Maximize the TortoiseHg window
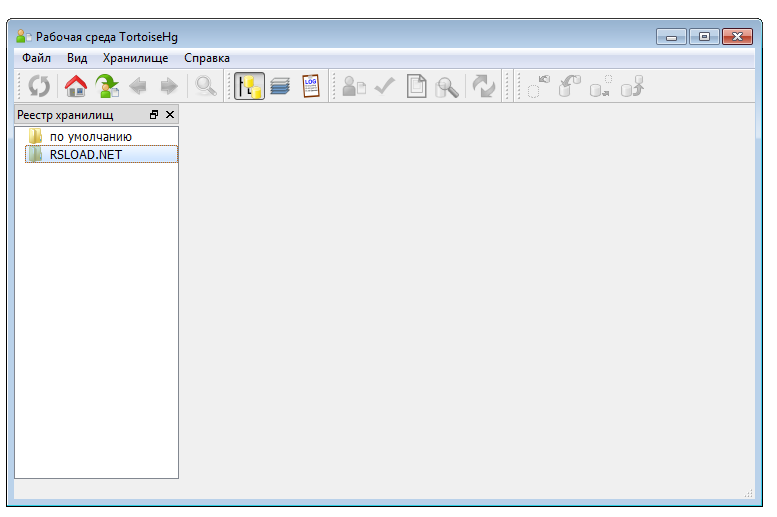This screenshot has height=517, width=777. coord(704,37)
